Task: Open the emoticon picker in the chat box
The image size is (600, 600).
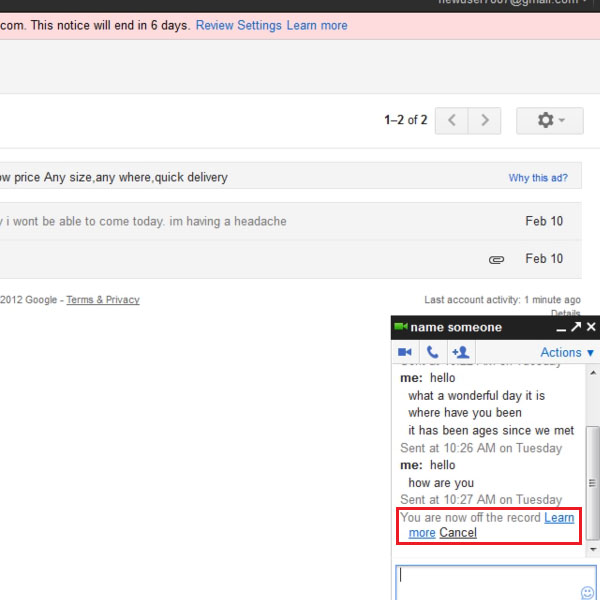Action: coord(587,593)
